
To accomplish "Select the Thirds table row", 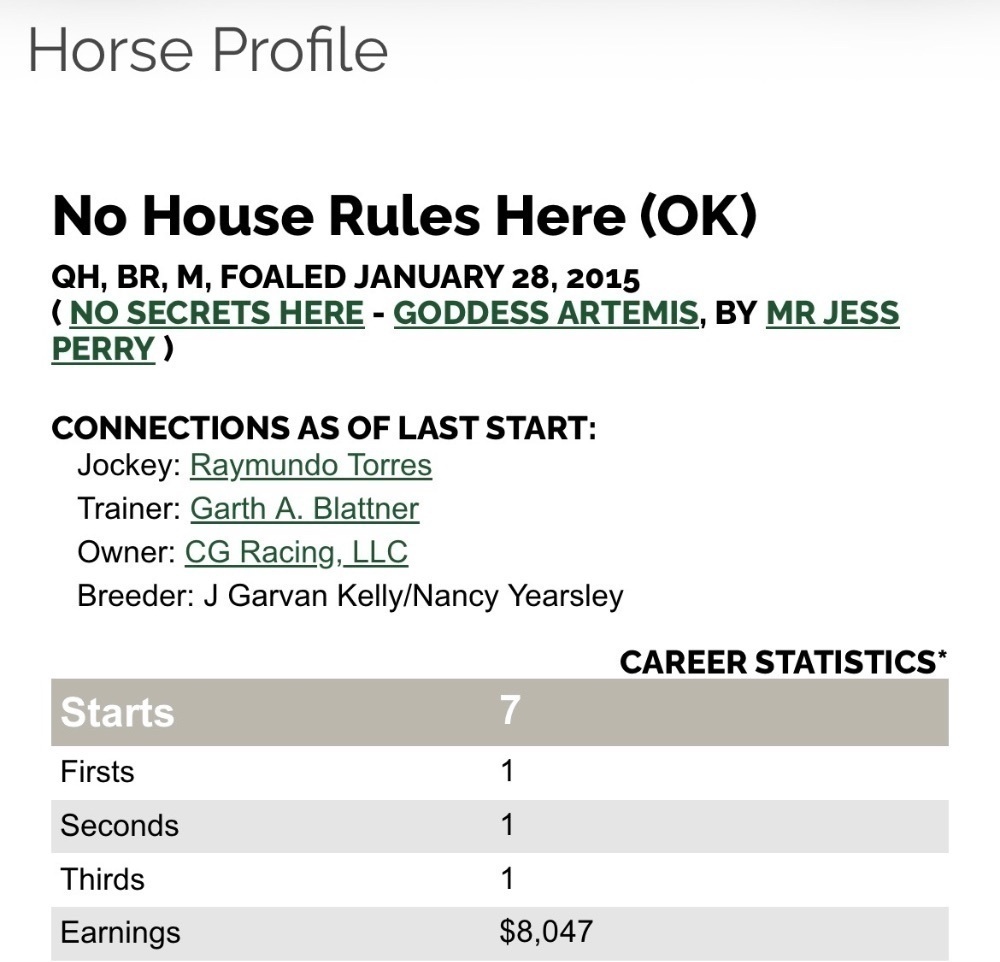I will tap(500, 879).
